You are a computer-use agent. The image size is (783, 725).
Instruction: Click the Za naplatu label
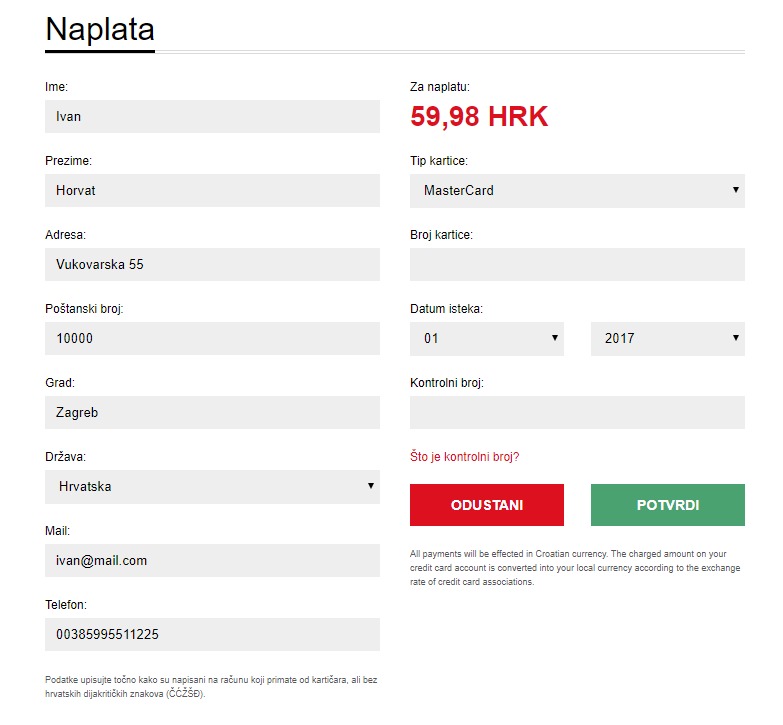(x=440, y=87)
